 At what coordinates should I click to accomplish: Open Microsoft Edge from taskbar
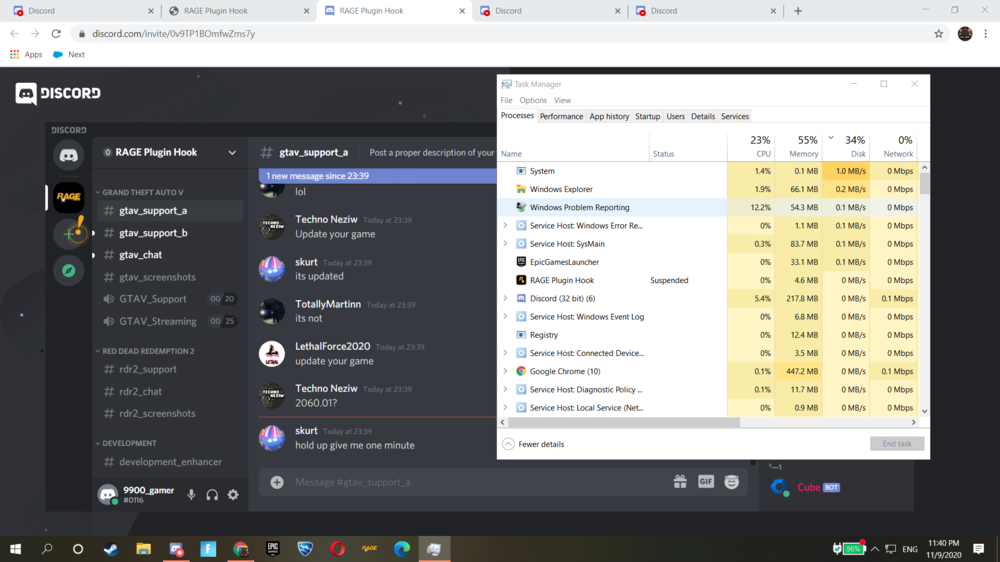(x=402, y=549)
